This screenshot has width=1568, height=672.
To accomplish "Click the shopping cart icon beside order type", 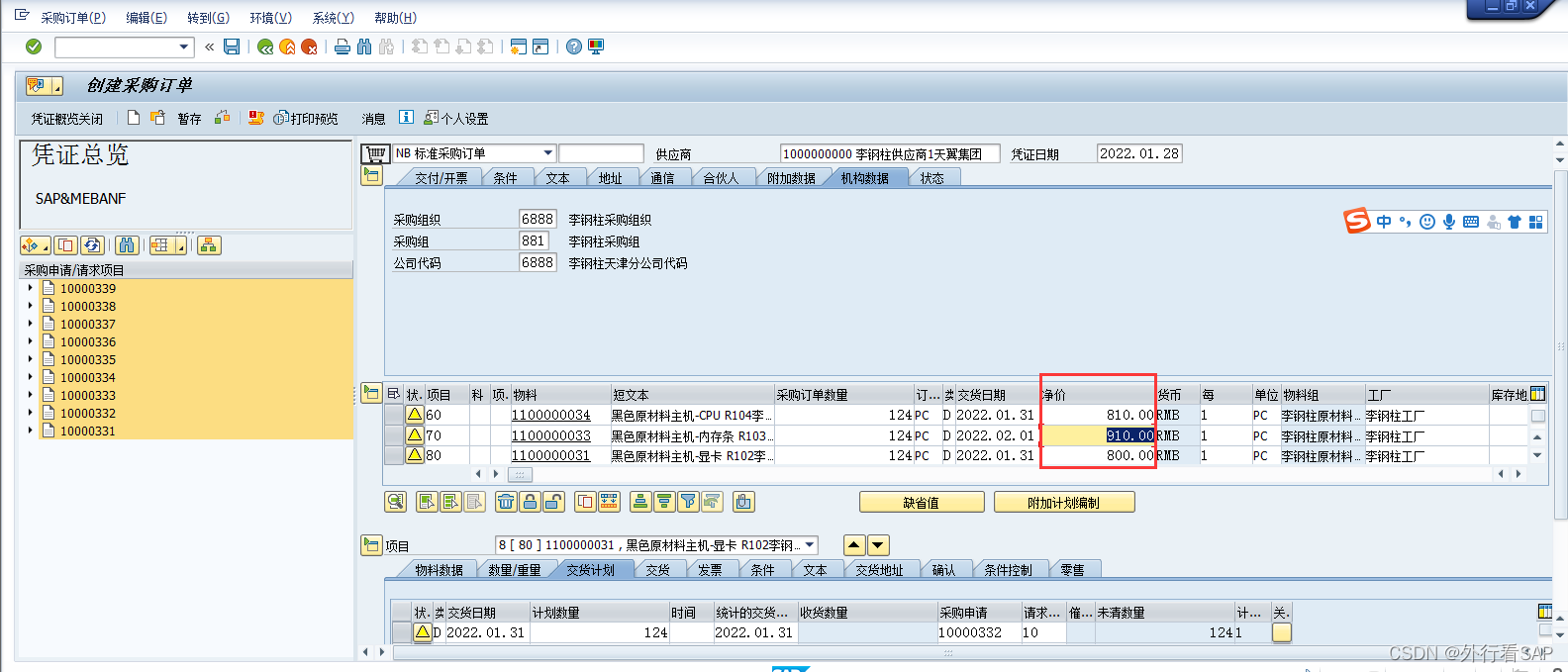I will click(x=375, y=153).
